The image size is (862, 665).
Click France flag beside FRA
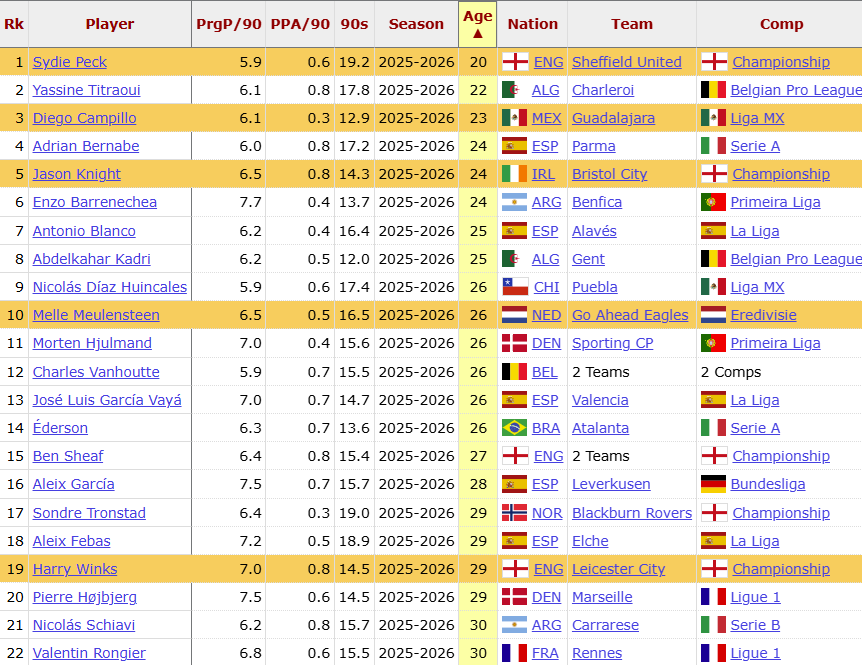tap(515, 653)
